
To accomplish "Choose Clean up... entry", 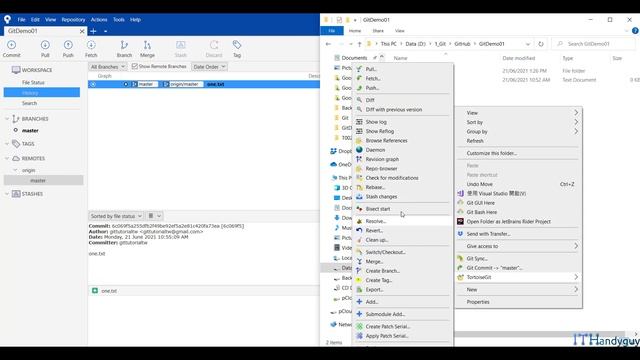I will click(x=403, y=240).
